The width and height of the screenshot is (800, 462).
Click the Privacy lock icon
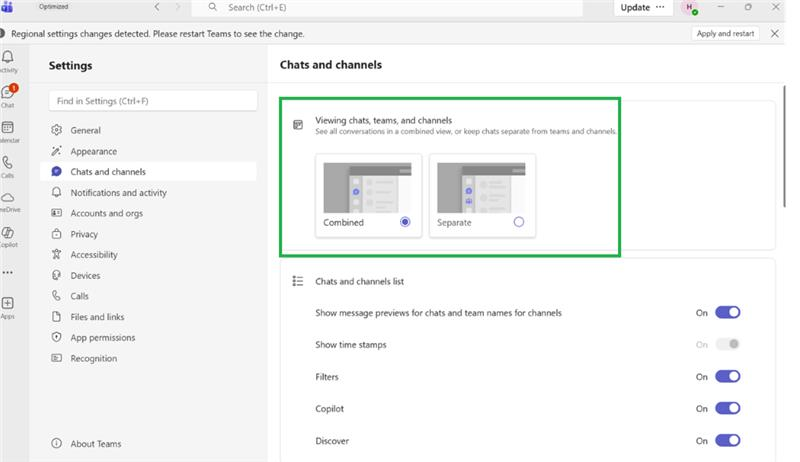(57, 234)
